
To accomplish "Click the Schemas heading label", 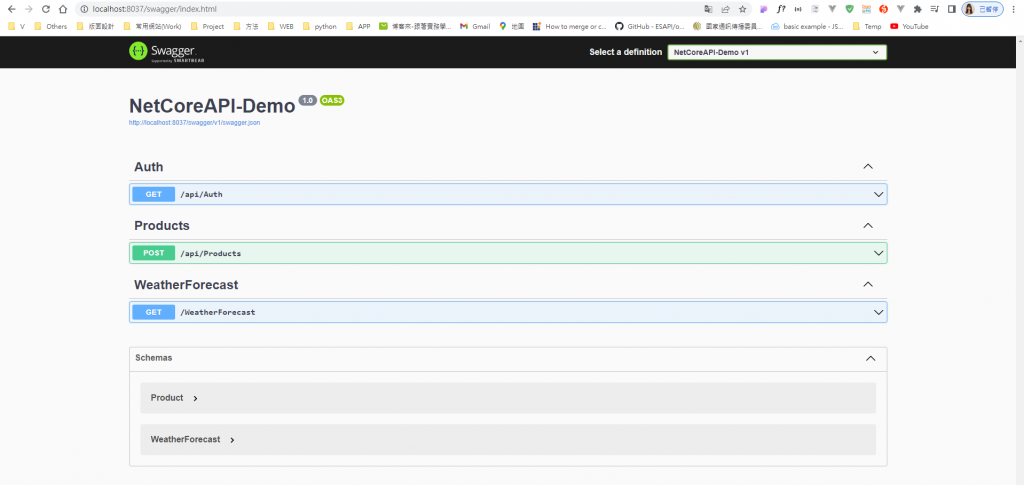I will click(153, 358).
